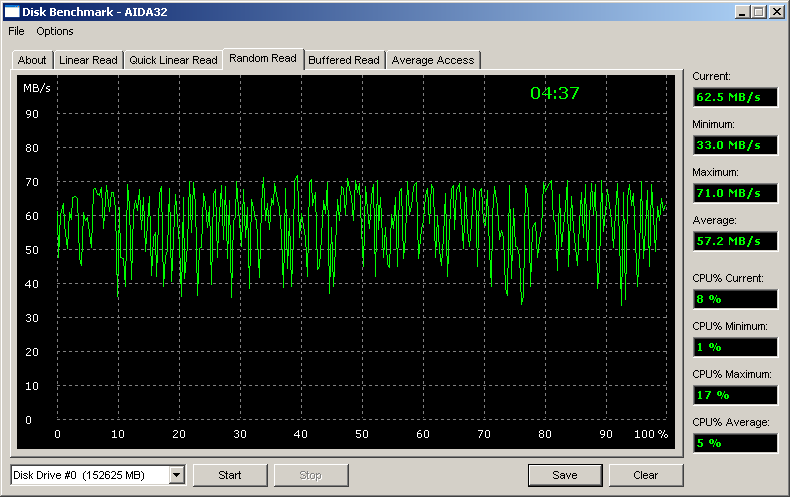Click the Start benchmark button
This screenshot has width=790, height=497.
pyautogui.click(x=230, y=475)
